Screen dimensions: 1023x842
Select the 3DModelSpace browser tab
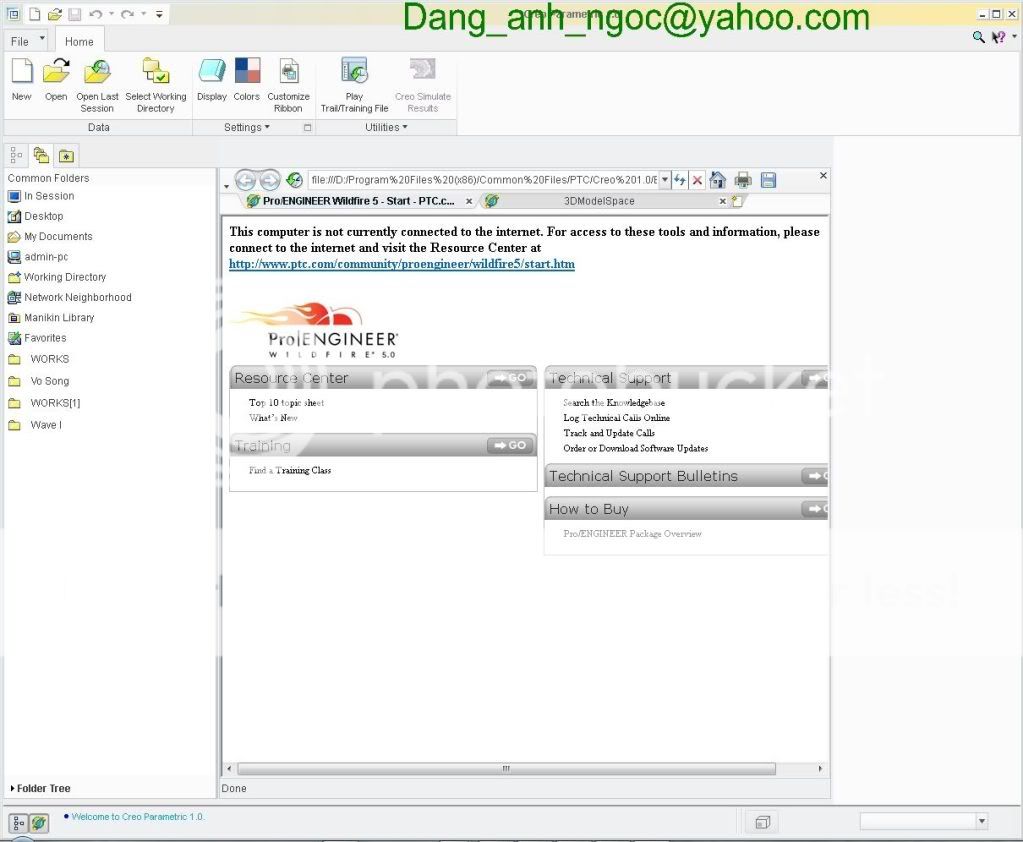tap(599, 201)
